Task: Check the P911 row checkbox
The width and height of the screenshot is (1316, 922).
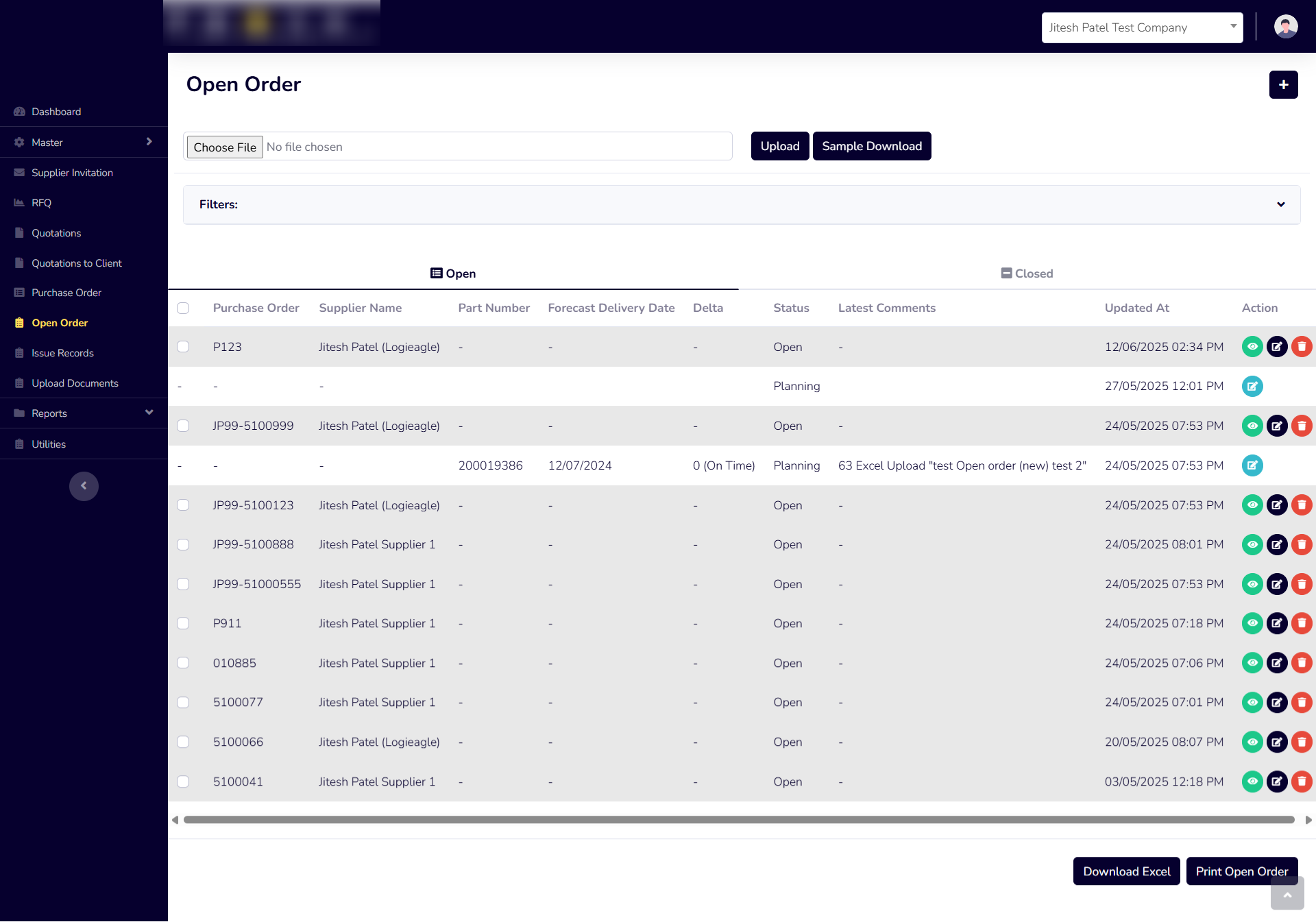Action: click(x=183, y=623)
